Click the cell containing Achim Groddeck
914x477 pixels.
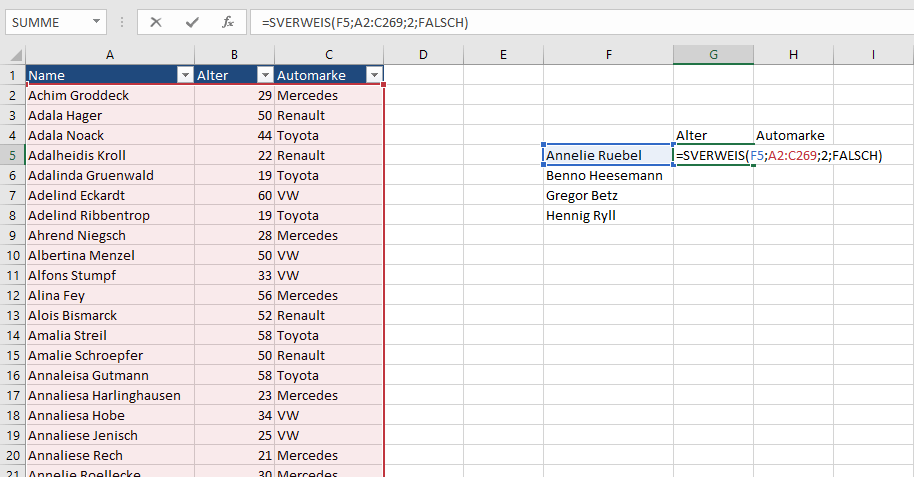(110, 96)
